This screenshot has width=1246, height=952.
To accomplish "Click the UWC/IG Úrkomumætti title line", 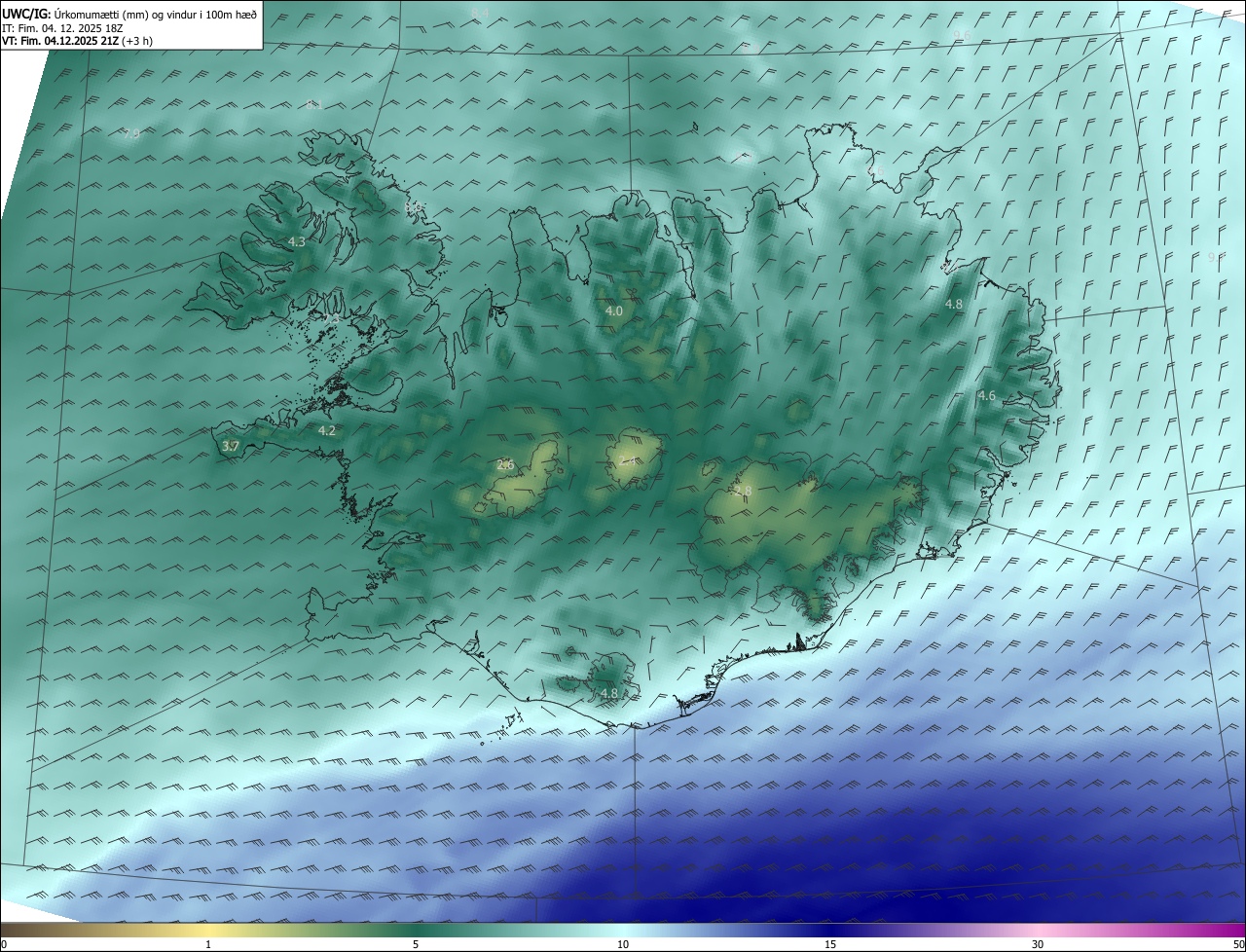I will [129, 14].
